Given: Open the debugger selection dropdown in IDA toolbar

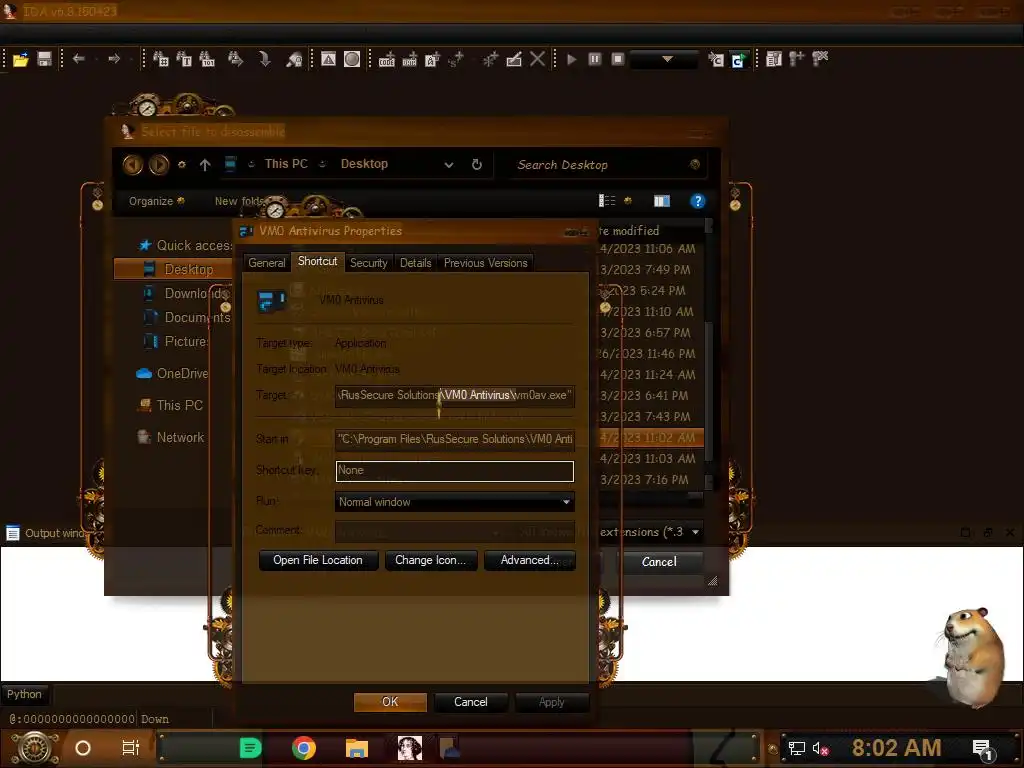Looking at the screenshot, I should (x=665, y=59).
